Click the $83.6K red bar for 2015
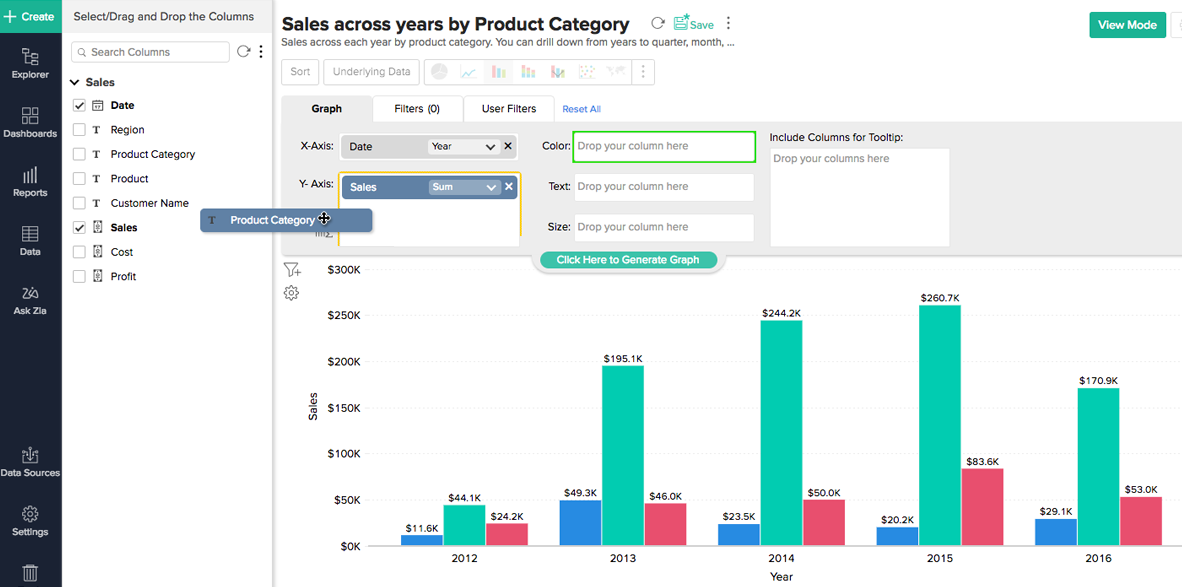The image size is (1182, 587). [x=982, y=507]
